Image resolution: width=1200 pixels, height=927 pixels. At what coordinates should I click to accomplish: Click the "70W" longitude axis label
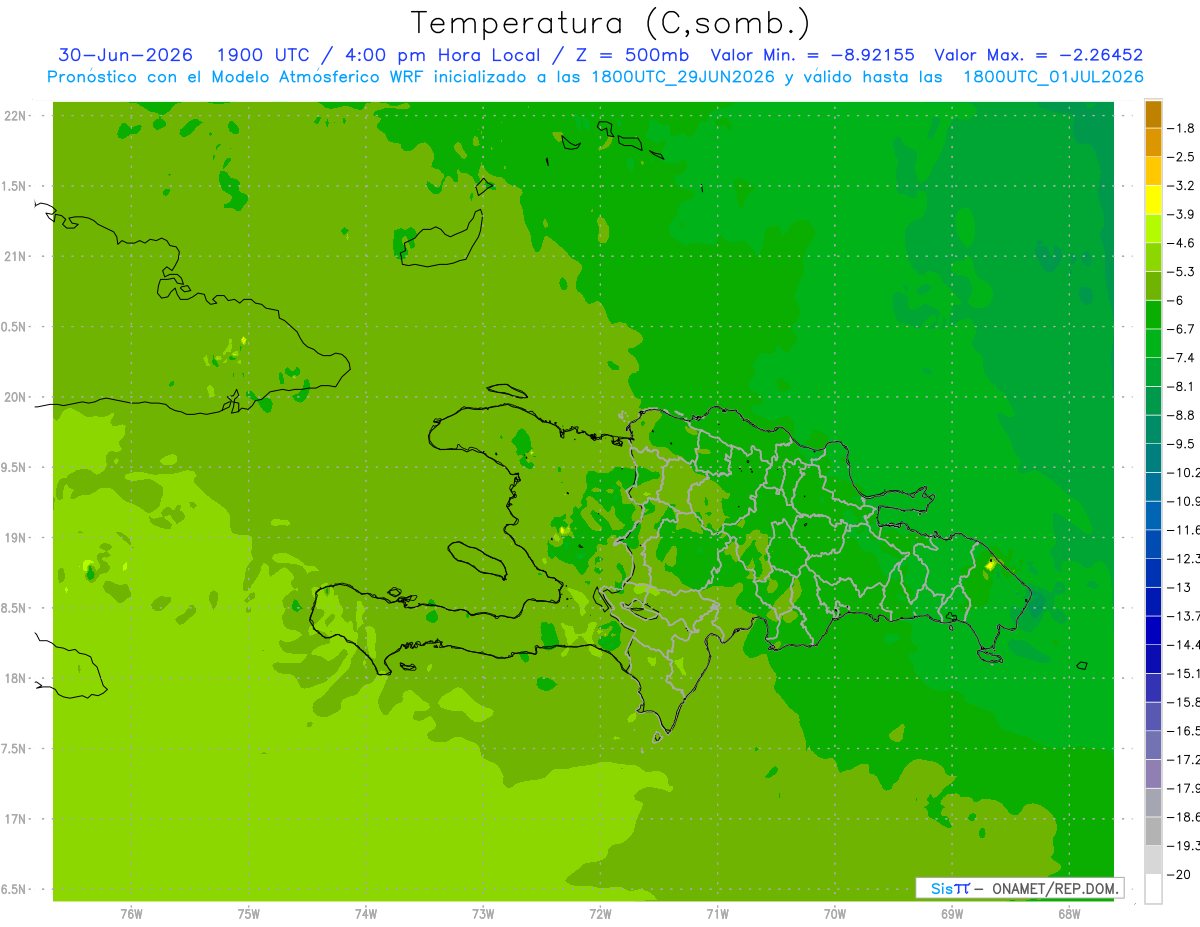(835, 913)
